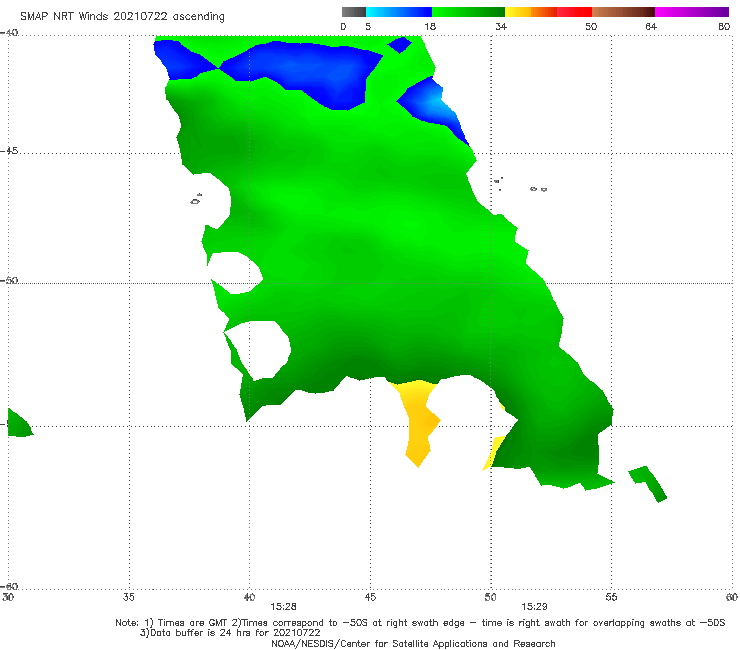Click the swath time "15:29"
The image size is (740, 650).
pyautogui.click(x=534, y=607)
